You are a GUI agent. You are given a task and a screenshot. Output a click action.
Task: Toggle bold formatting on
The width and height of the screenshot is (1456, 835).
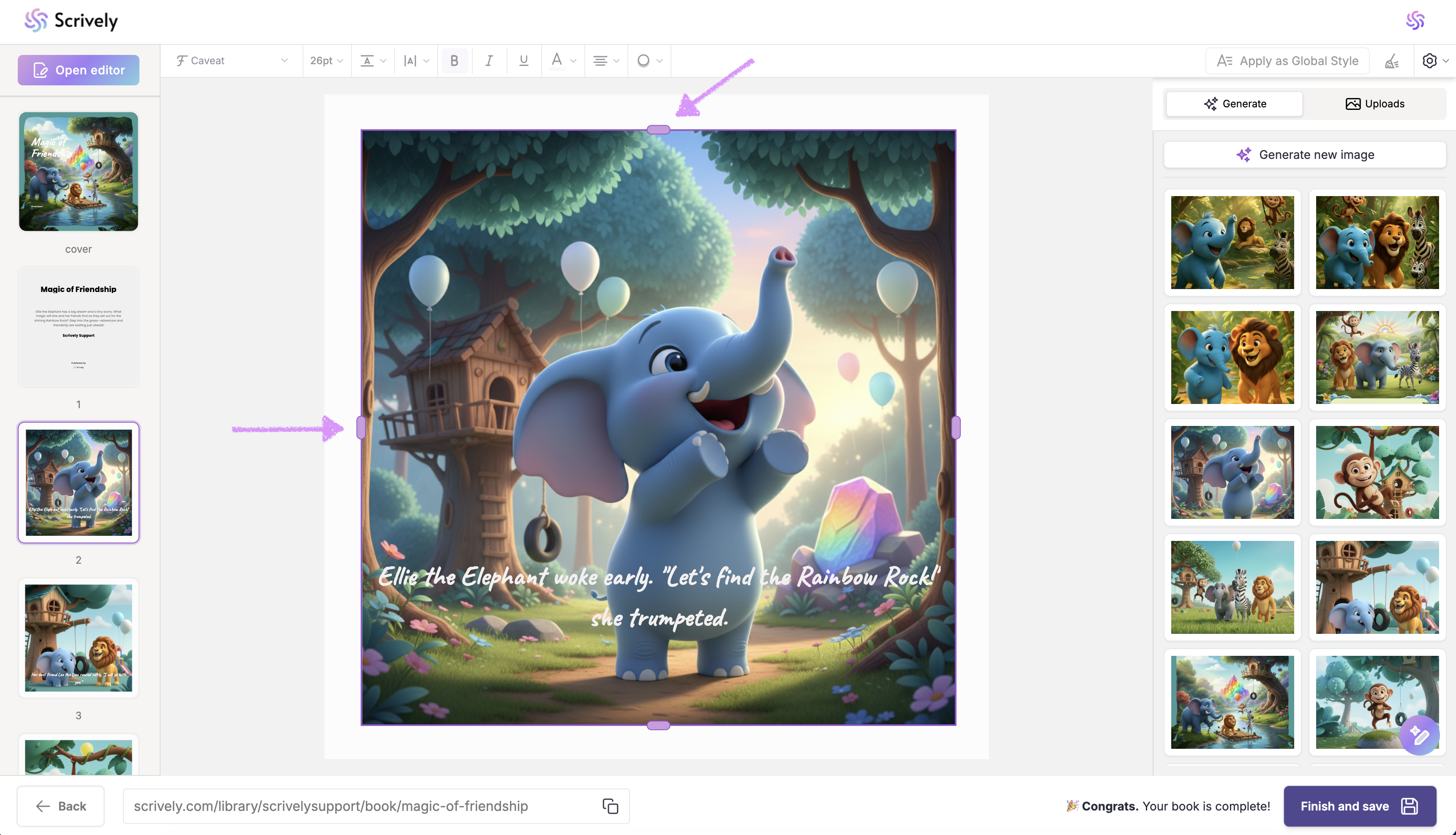pyautogui.click(x=454, y=61)
